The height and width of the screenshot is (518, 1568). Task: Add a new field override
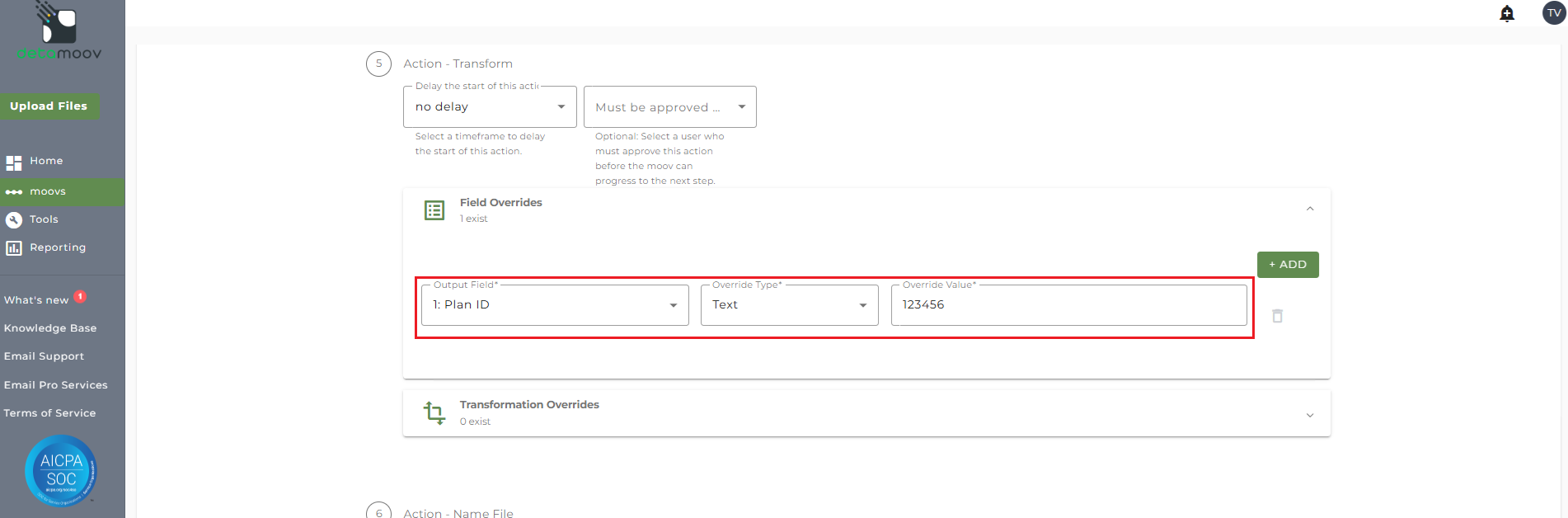(1288, 265)
